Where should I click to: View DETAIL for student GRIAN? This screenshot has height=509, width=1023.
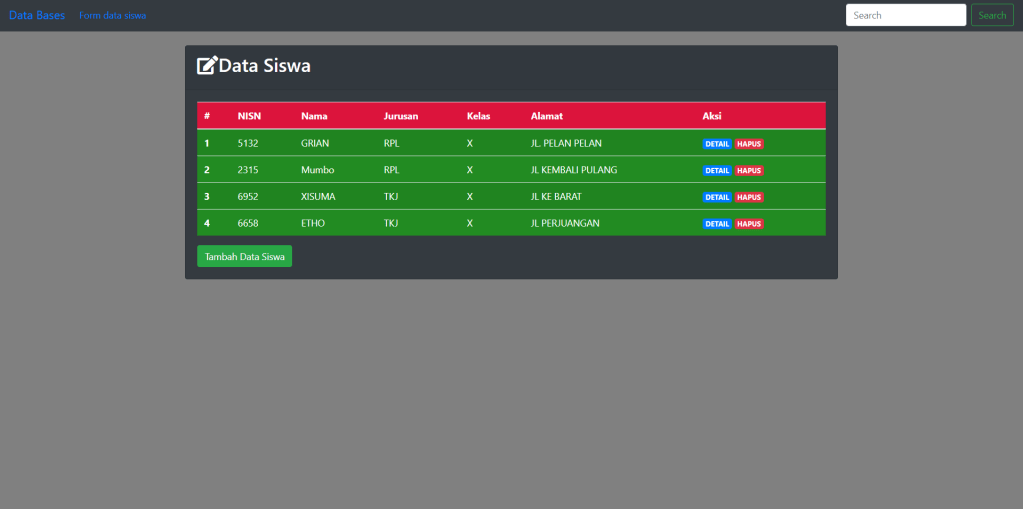(717, 144)
